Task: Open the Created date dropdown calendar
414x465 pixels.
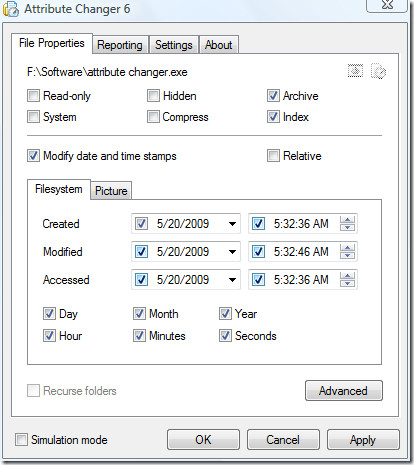Action: pyautogui.click(x=232, y=224)
